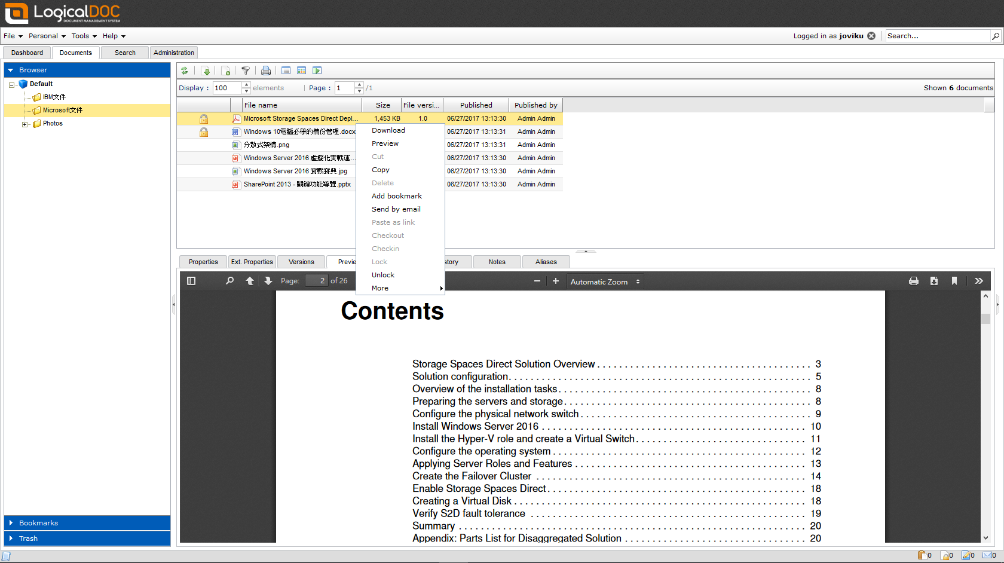Switch to the Dashboard tab

tap(27, 53)
